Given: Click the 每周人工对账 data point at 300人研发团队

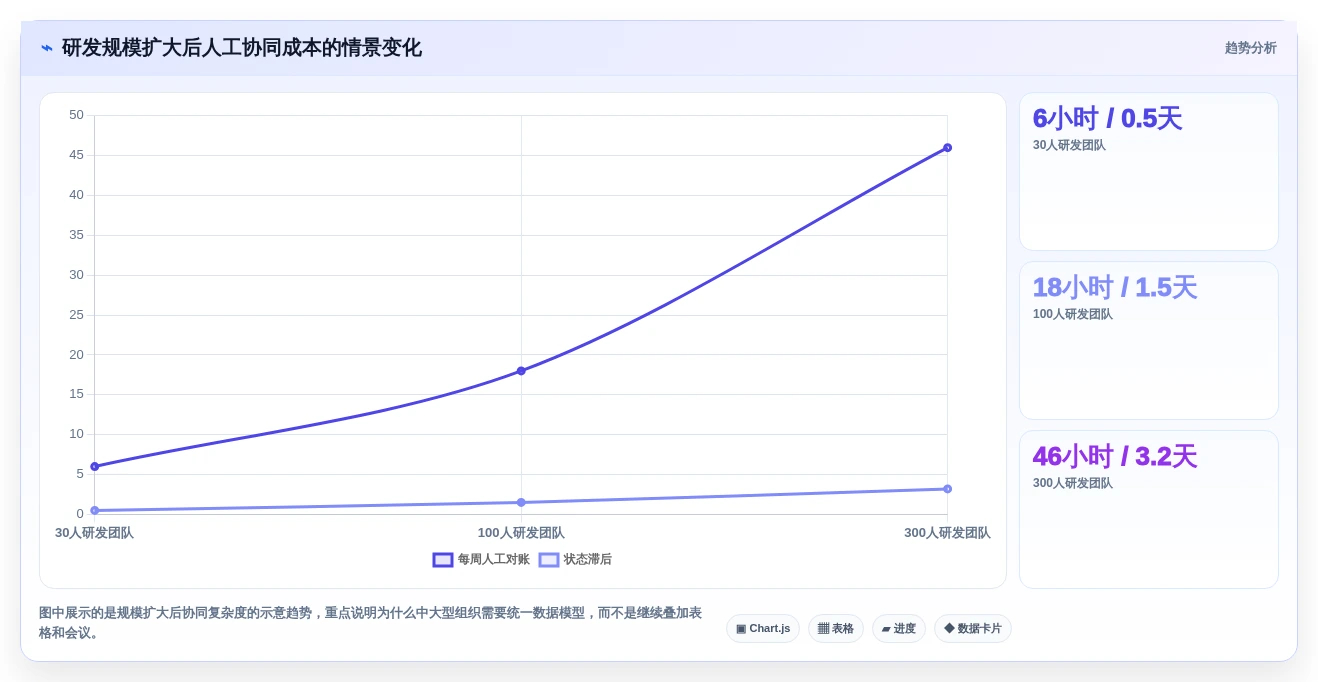Looking at the screenshot, I should pos(948,148).
